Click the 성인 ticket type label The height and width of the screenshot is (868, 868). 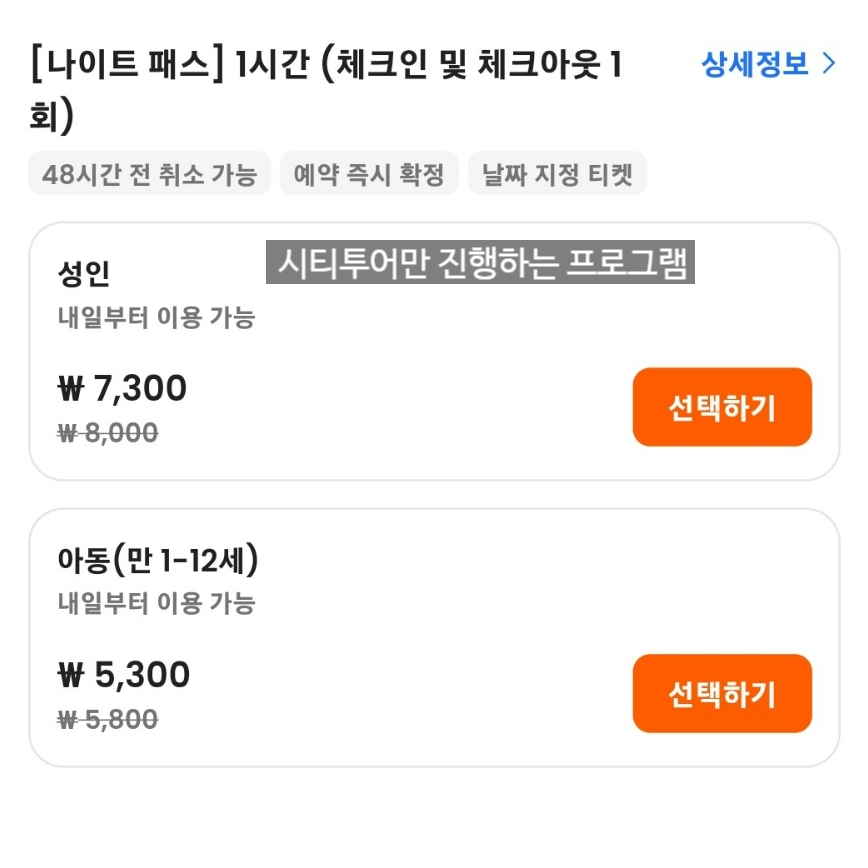pos(84,274)
